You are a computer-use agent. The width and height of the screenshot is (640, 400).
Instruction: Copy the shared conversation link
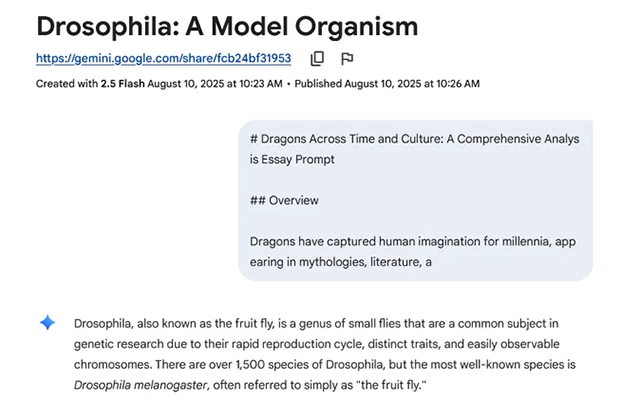tap(317, 58)
